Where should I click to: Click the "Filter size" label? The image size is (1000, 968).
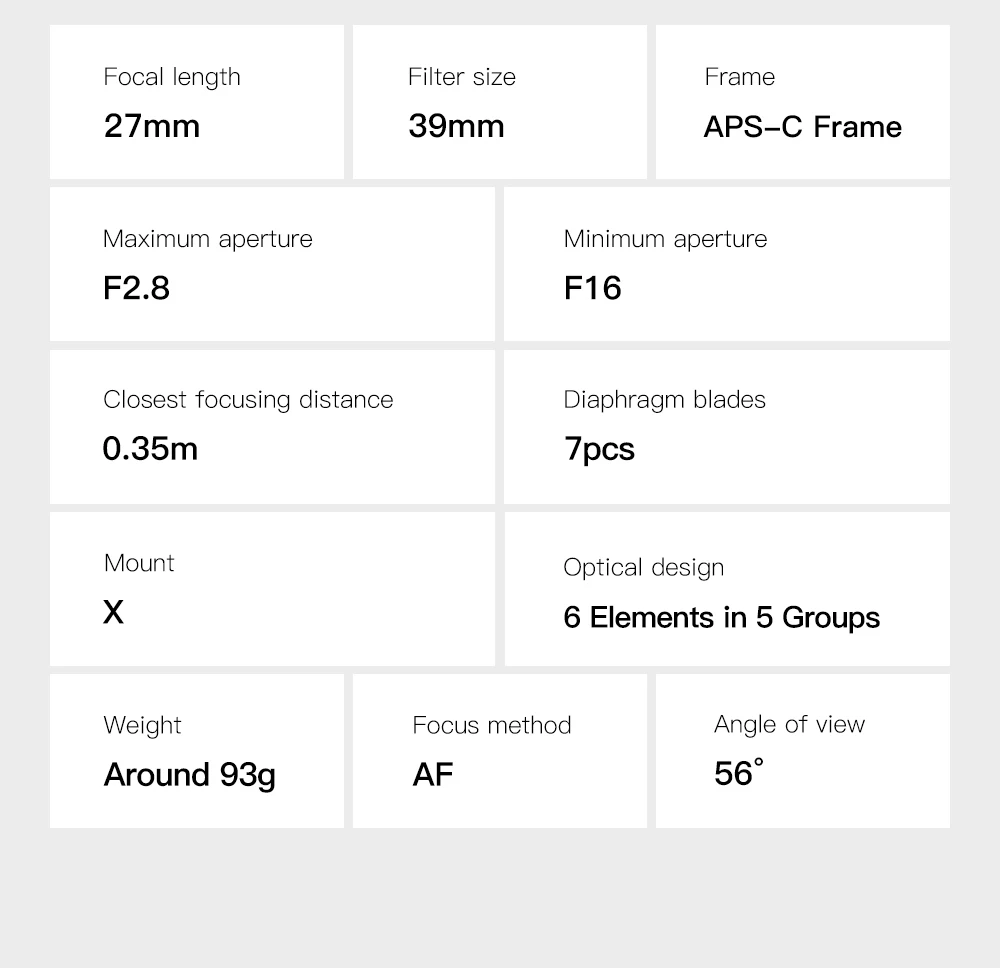click(462, 77)
